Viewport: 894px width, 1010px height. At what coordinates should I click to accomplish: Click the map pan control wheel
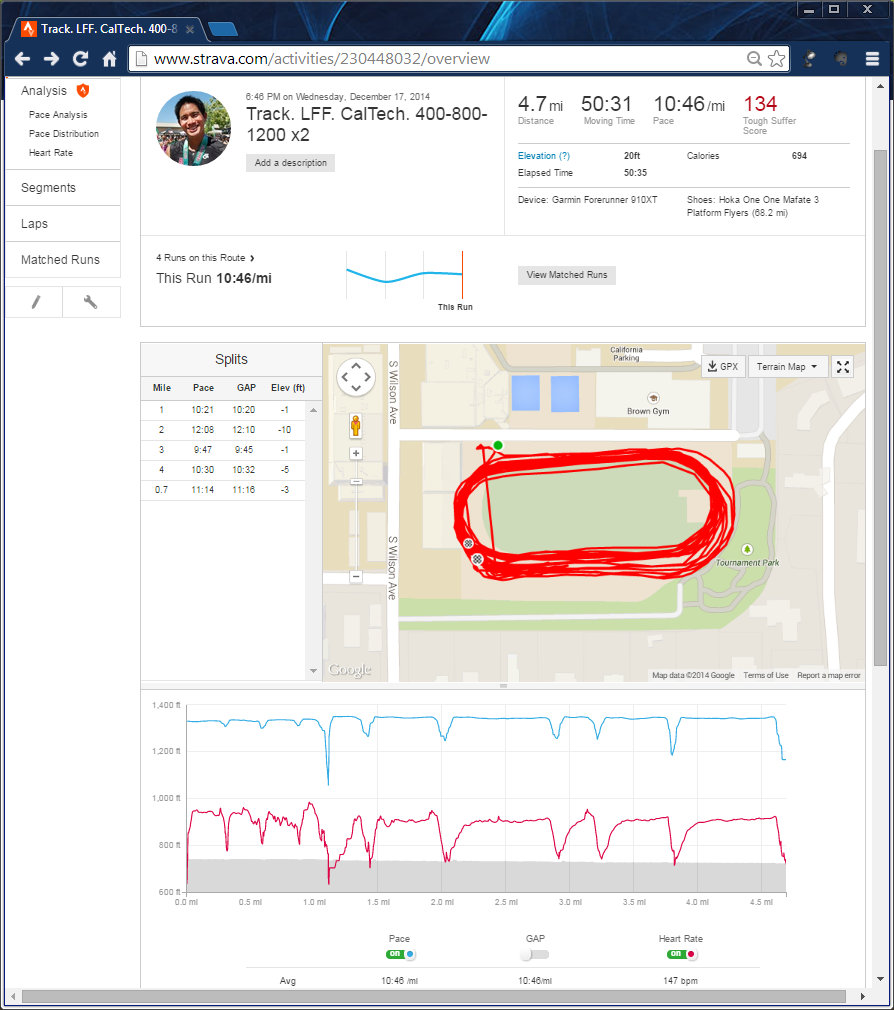click(x=355, y=378)
